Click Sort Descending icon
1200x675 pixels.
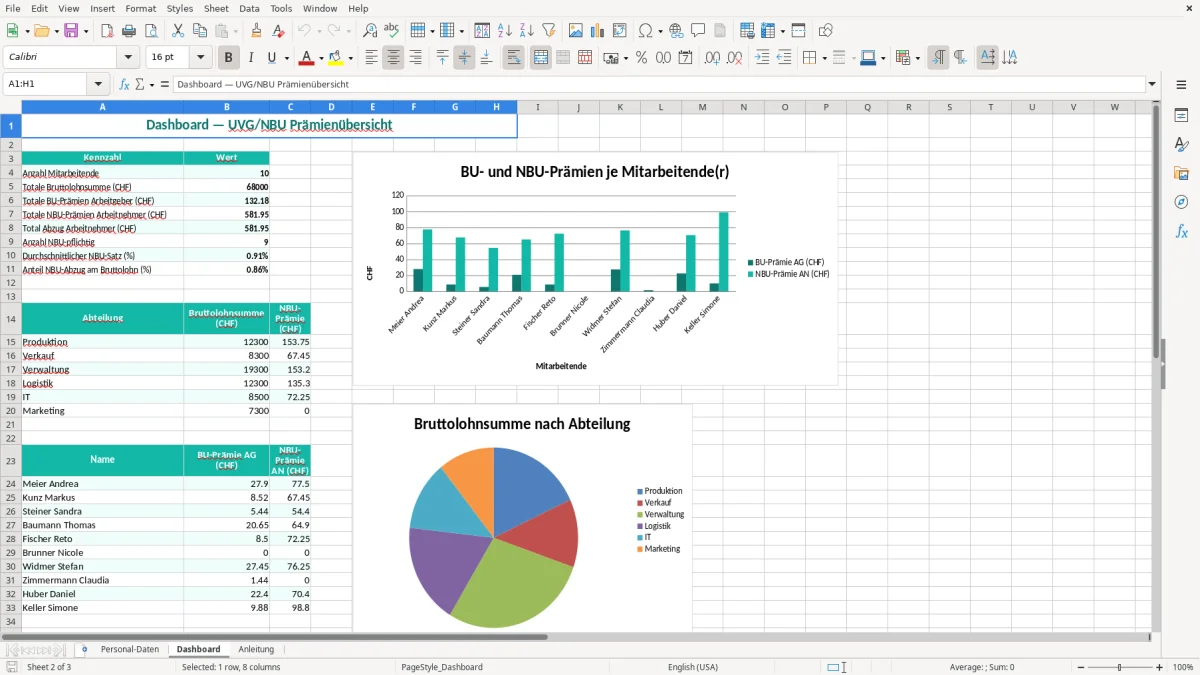(526, 31)
